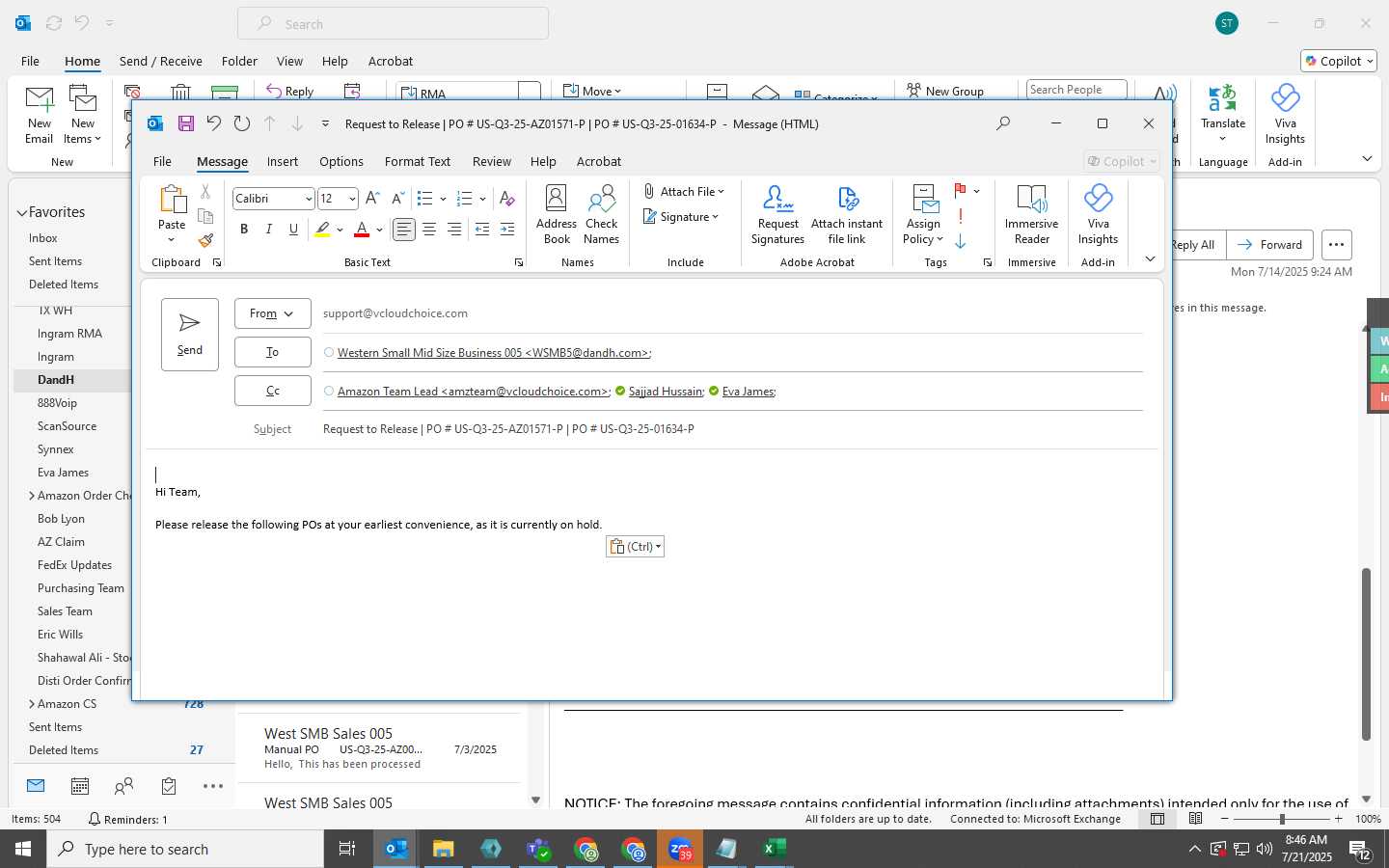Image resolution: width=1389 pixels, height=868 pixels.
Task: Expand the From account dropdown
Action: tap(272, 313)
